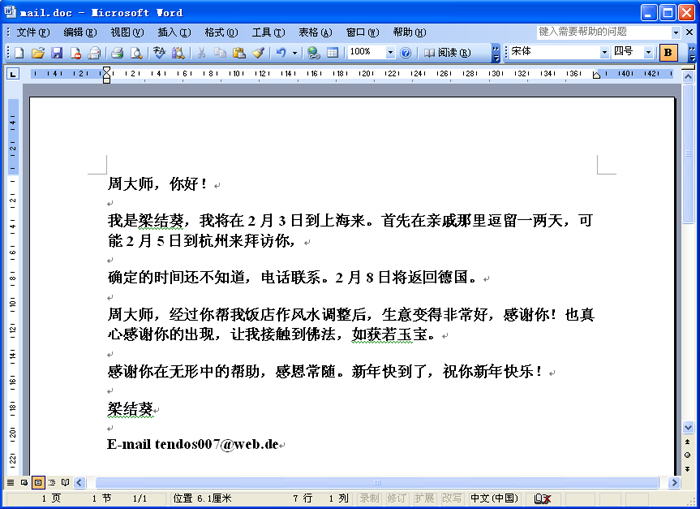
Task: Open the 帮助 (Help) menu
Action: point(409,33)
